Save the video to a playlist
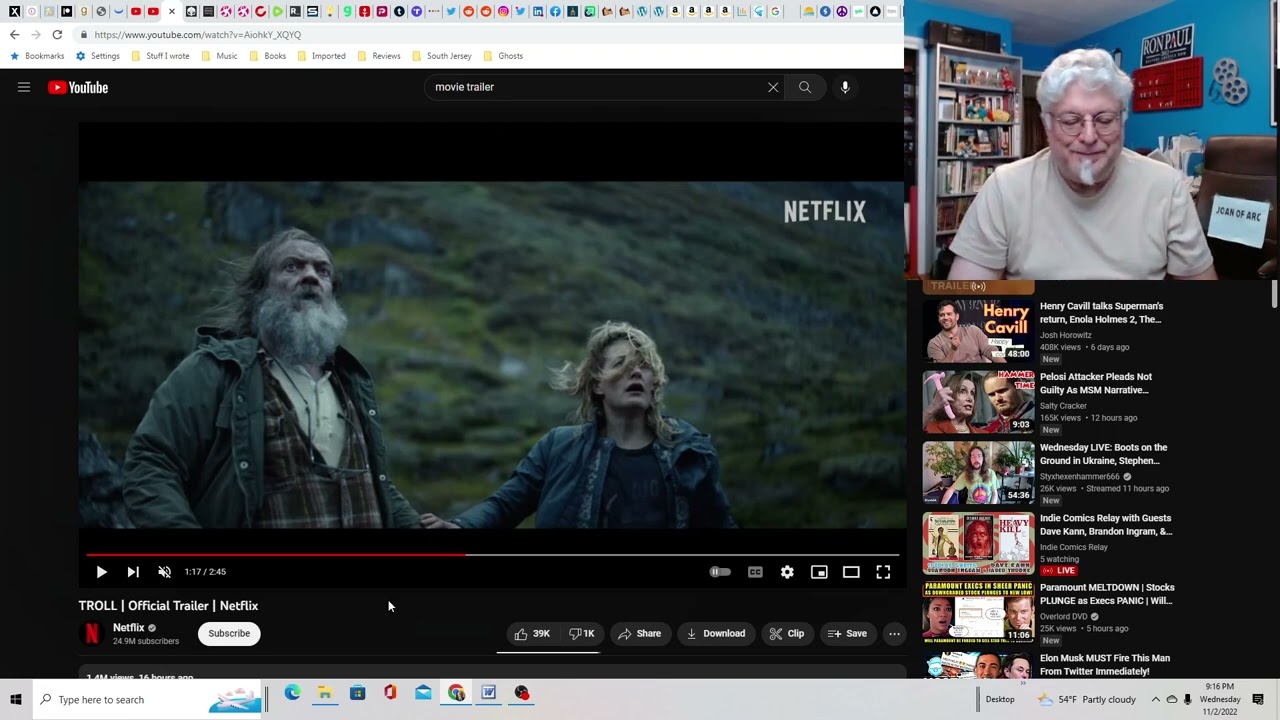1280x720 pixels. (x=847, y=633)
